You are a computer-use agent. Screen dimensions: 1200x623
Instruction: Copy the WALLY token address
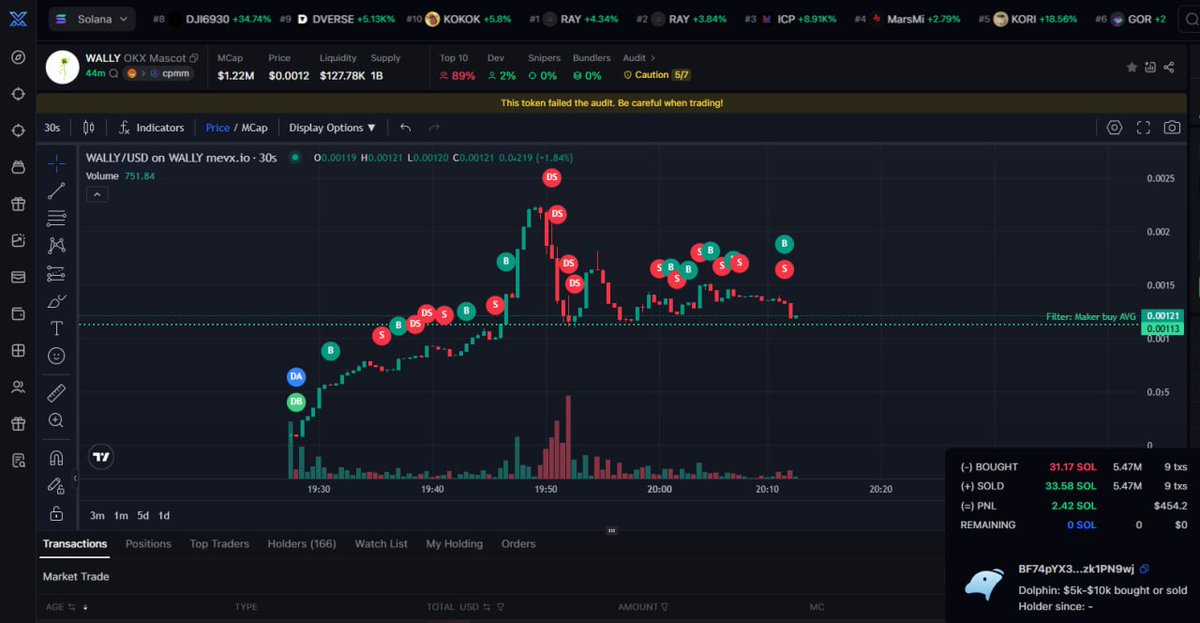click(x=194, y=58)
